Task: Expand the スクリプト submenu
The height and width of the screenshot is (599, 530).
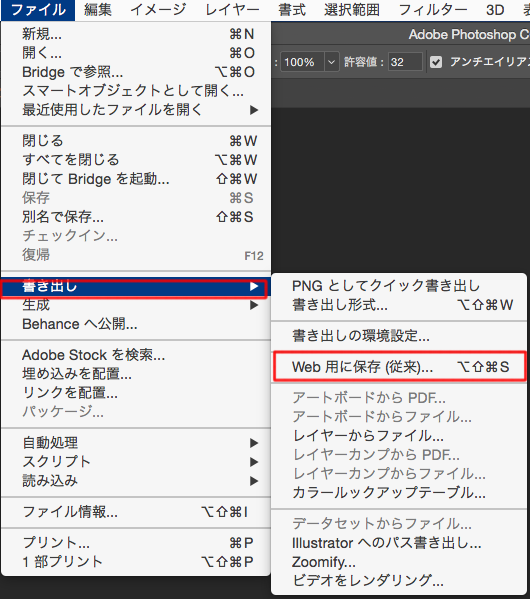Action: click(x=136, y=462)
